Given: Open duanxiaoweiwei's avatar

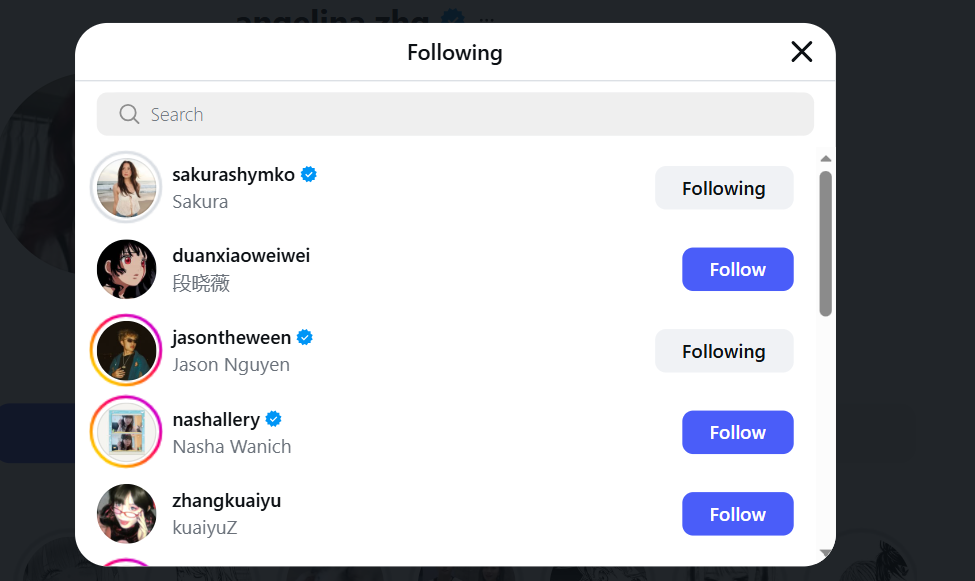Looking at the screenshot, I should 126,269.
